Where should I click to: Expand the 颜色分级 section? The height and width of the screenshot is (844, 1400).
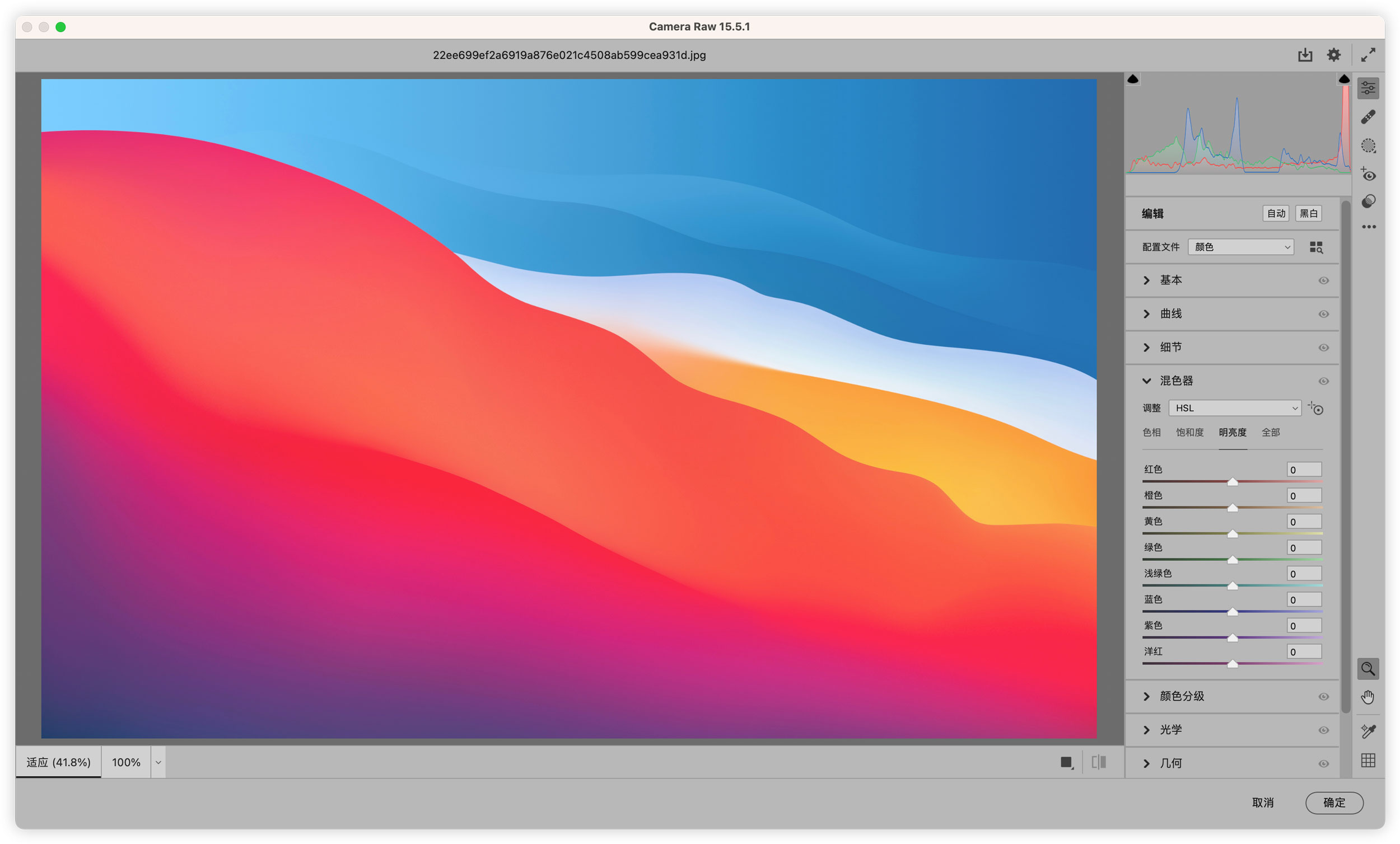coord(1146,696)
